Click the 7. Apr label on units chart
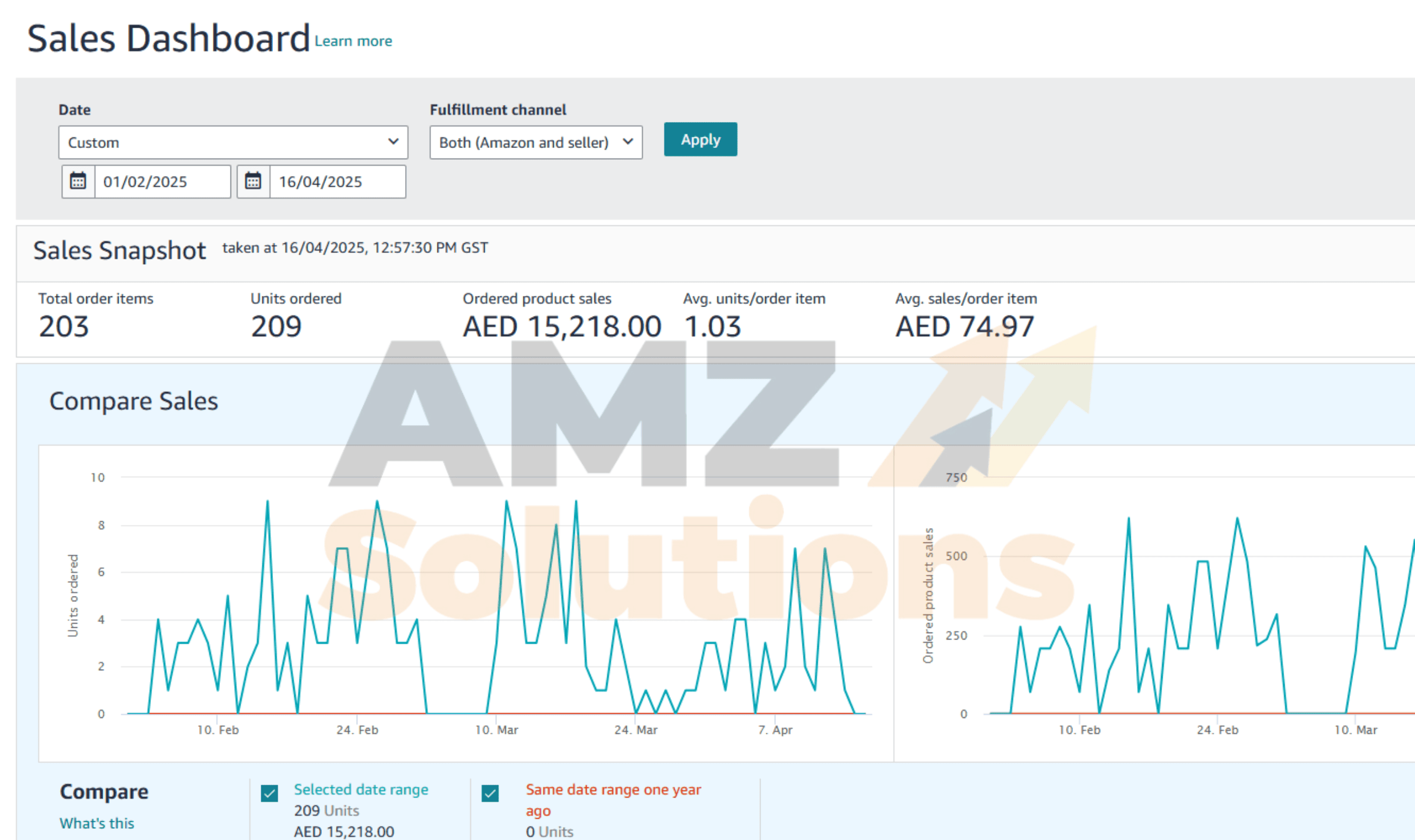Image resolution: width=1415 pixels, height=840 pixels. point(775,730)
